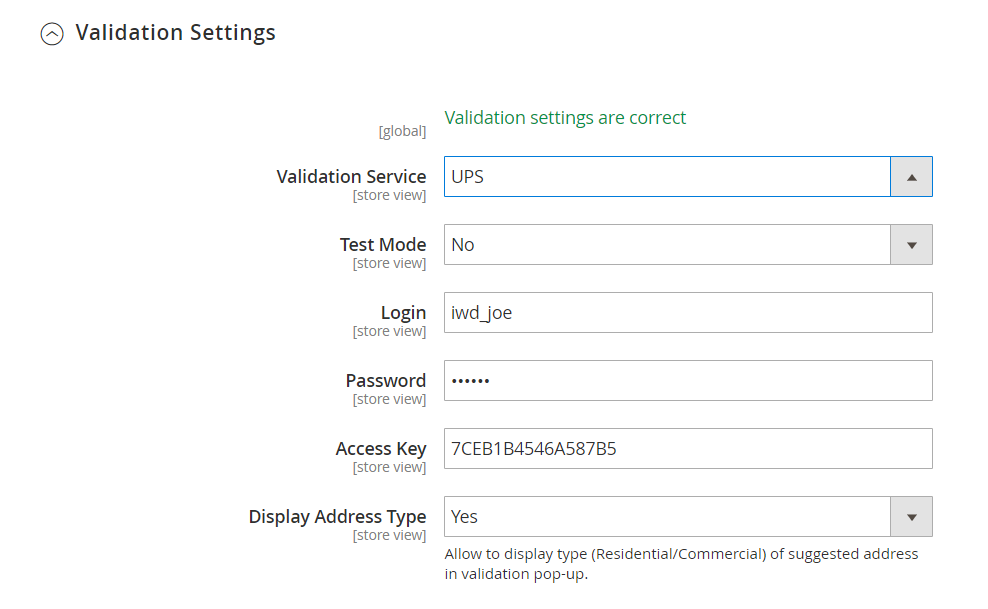Click the Access Key label
The height and width of the screenshot is (609, 988).
(381, 449)
